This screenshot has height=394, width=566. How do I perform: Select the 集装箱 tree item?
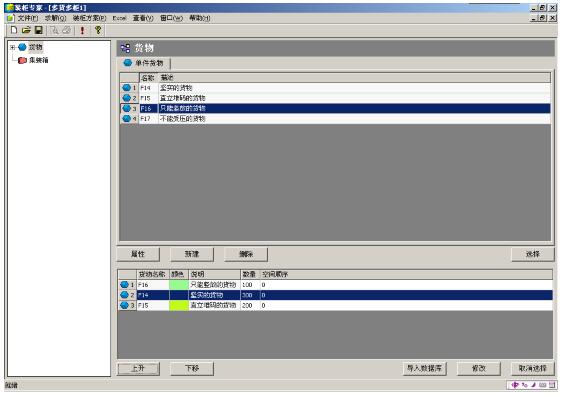[x=39, y=60]
